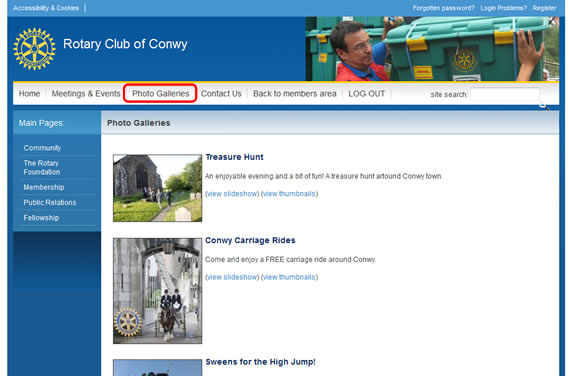View slideshow for Treasure Hunt
The image size is (570, 376).
(232, 194)
